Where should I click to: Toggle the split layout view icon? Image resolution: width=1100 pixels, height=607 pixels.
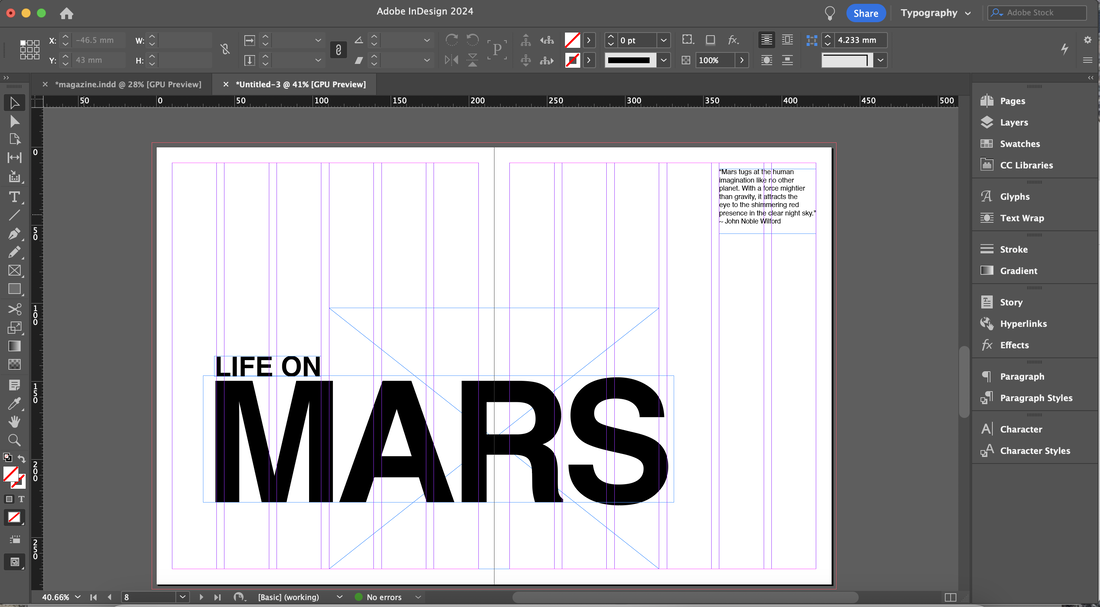pyautogui.click(x=950, y=597)
